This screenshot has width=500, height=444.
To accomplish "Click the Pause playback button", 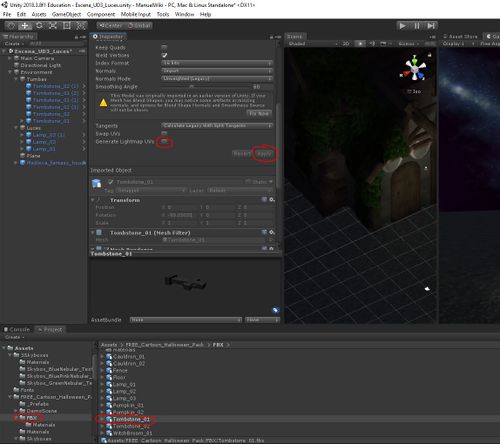I will 417,26.
